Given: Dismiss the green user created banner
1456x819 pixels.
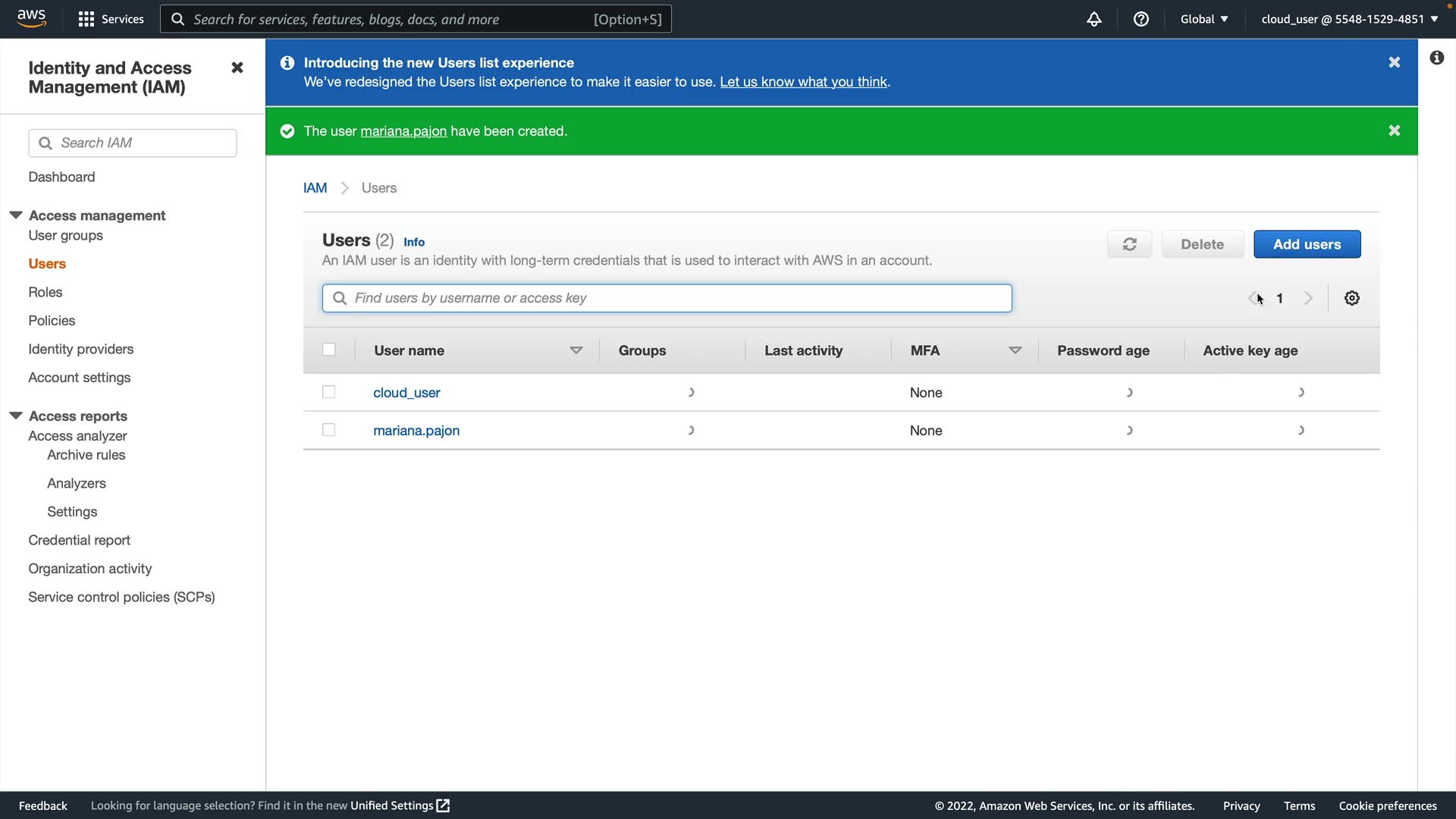Looking at the screenshot, I should click(x=1394, y=130).
